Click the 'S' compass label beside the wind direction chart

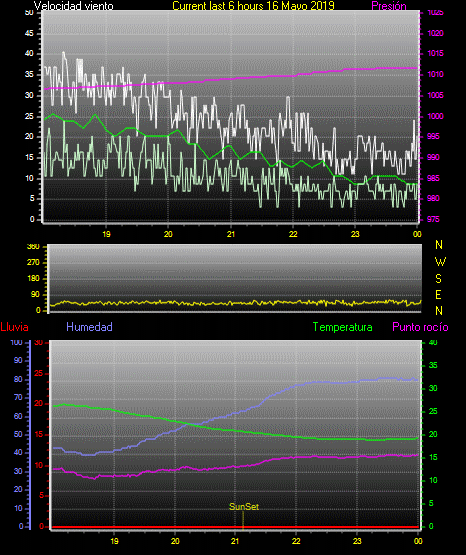click(438, 279)
